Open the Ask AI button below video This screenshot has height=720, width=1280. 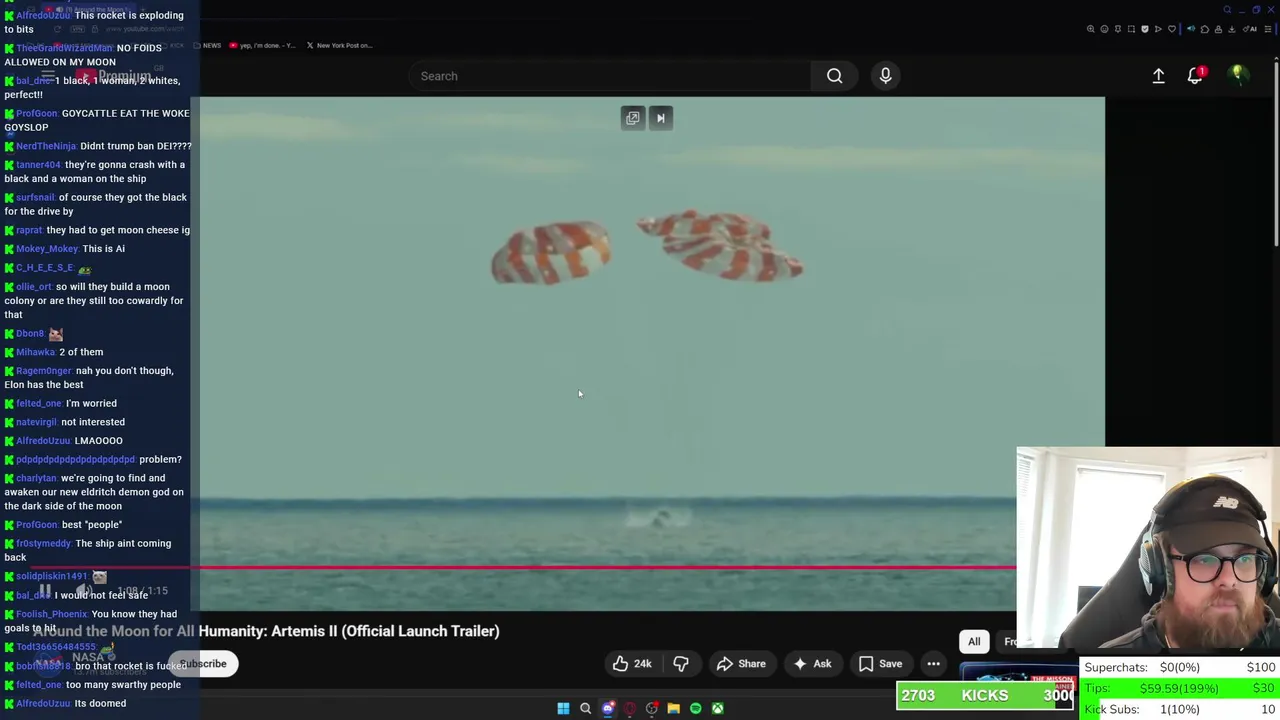click(812, 664)
